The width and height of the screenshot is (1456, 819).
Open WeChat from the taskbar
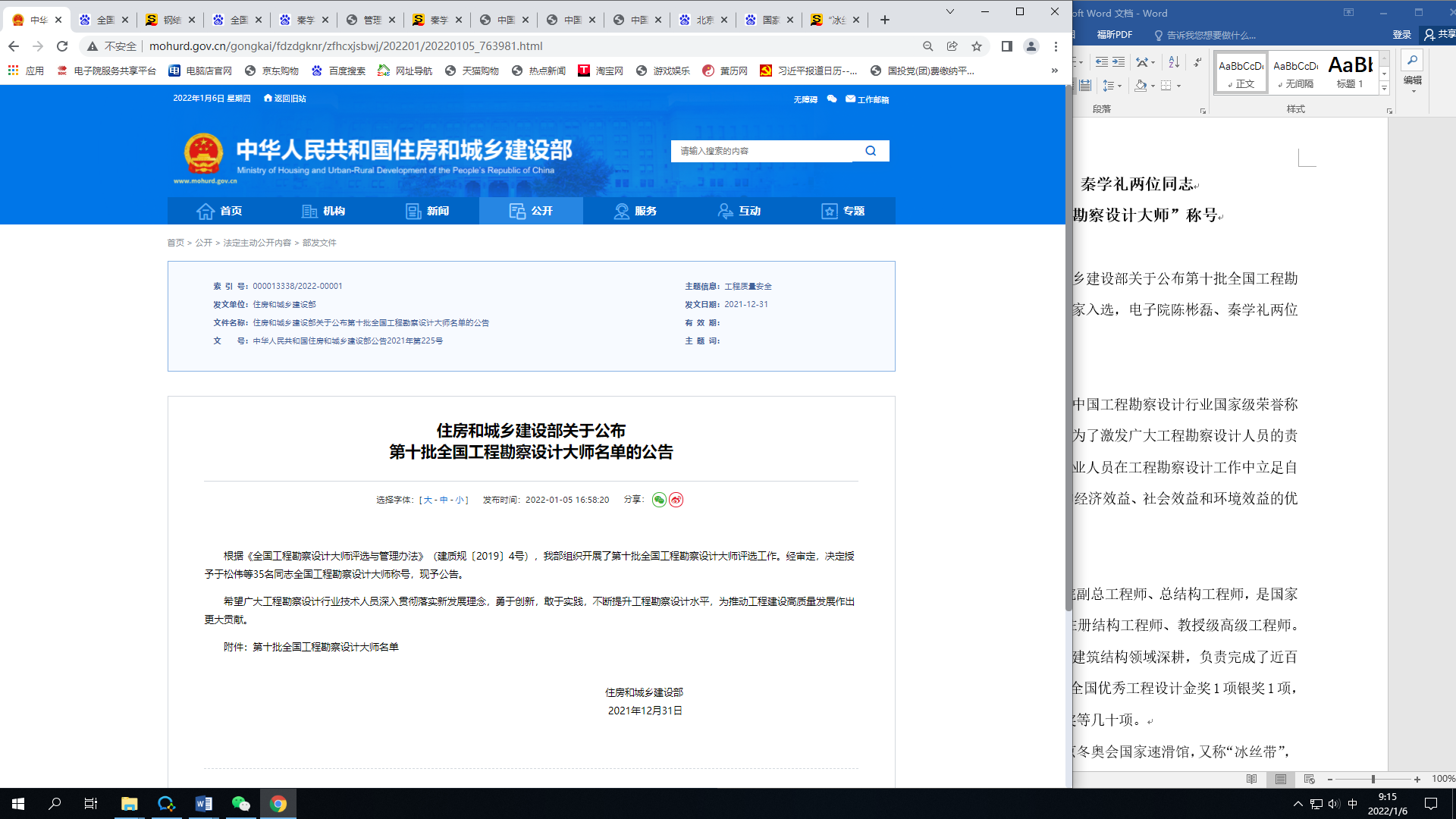(x=240, y=804)
